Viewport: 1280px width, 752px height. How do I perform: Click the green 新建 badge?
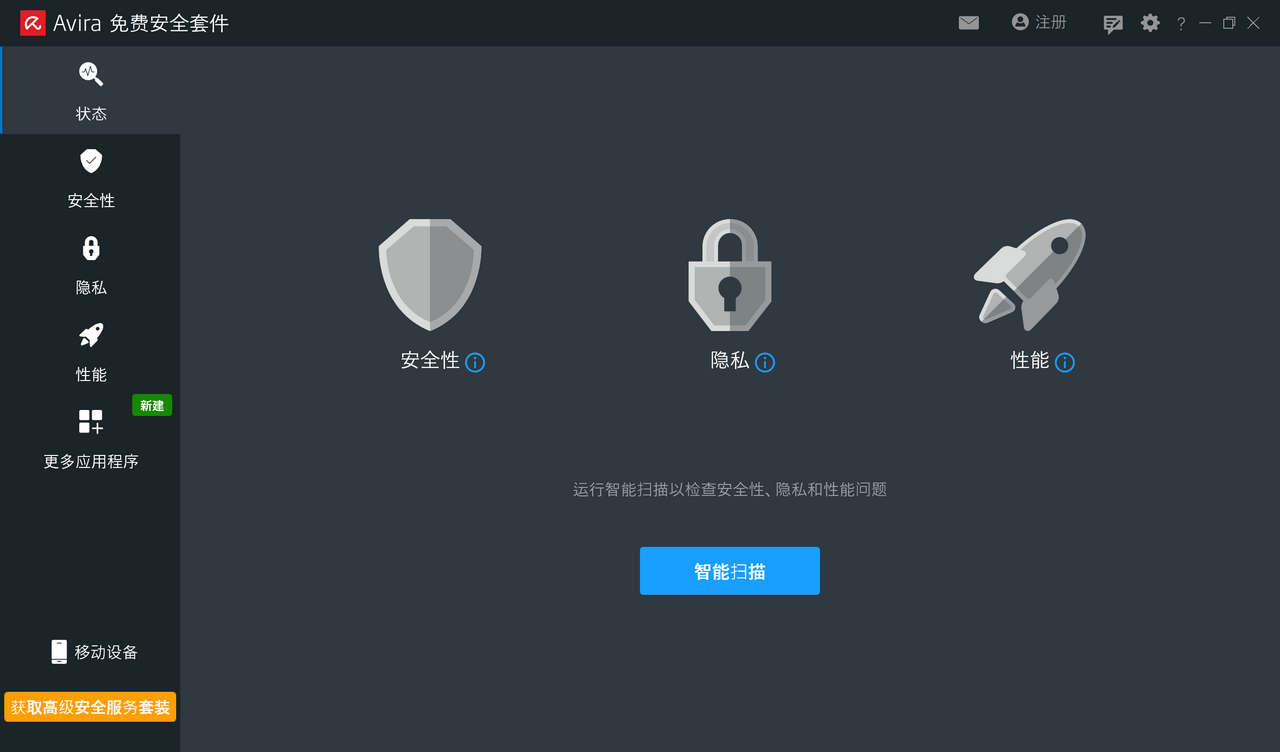[152, 405]
